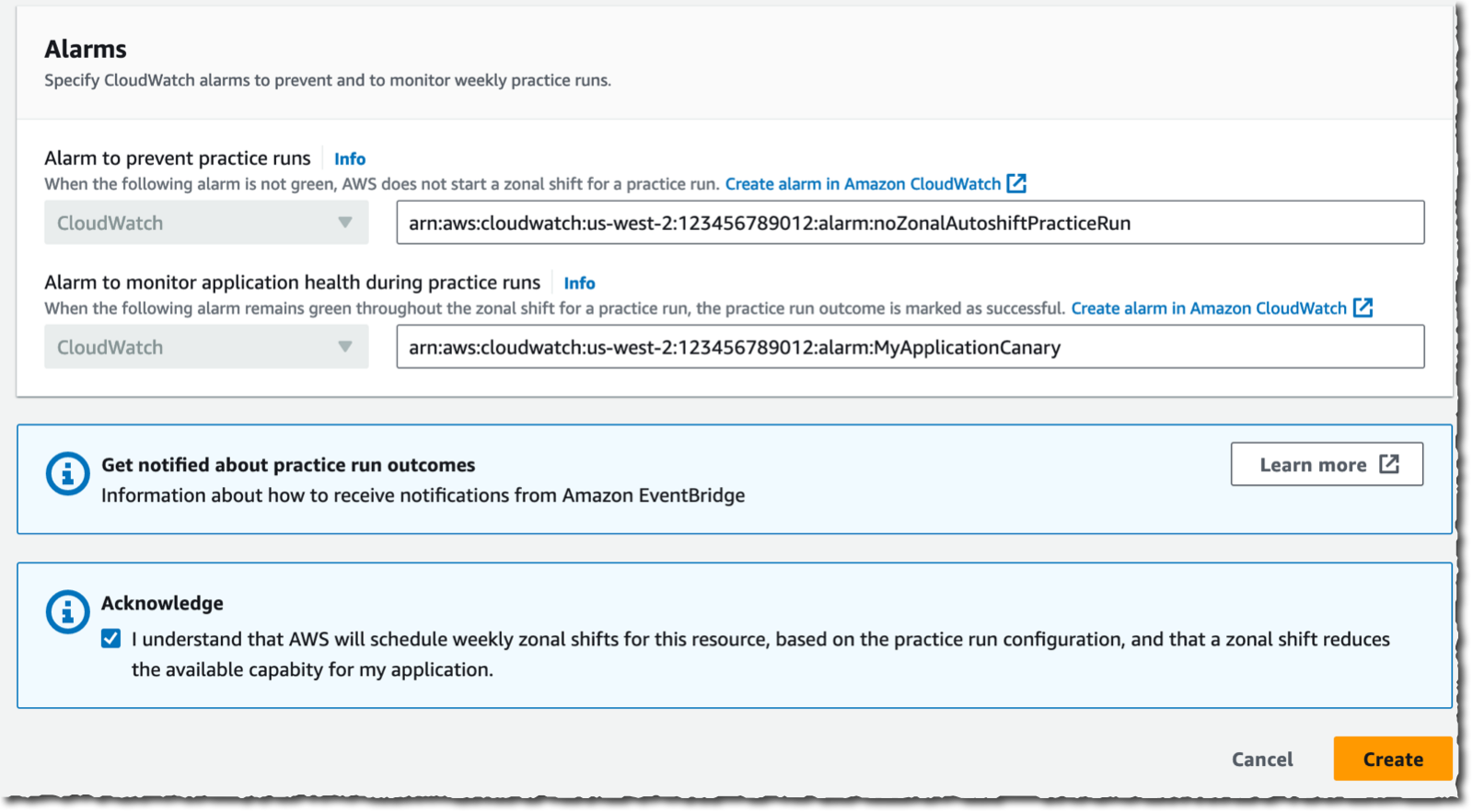Open Info for Alarm to prevent practice runs
The height and width of the screenshot is (812, 1473).
(350, 158)
